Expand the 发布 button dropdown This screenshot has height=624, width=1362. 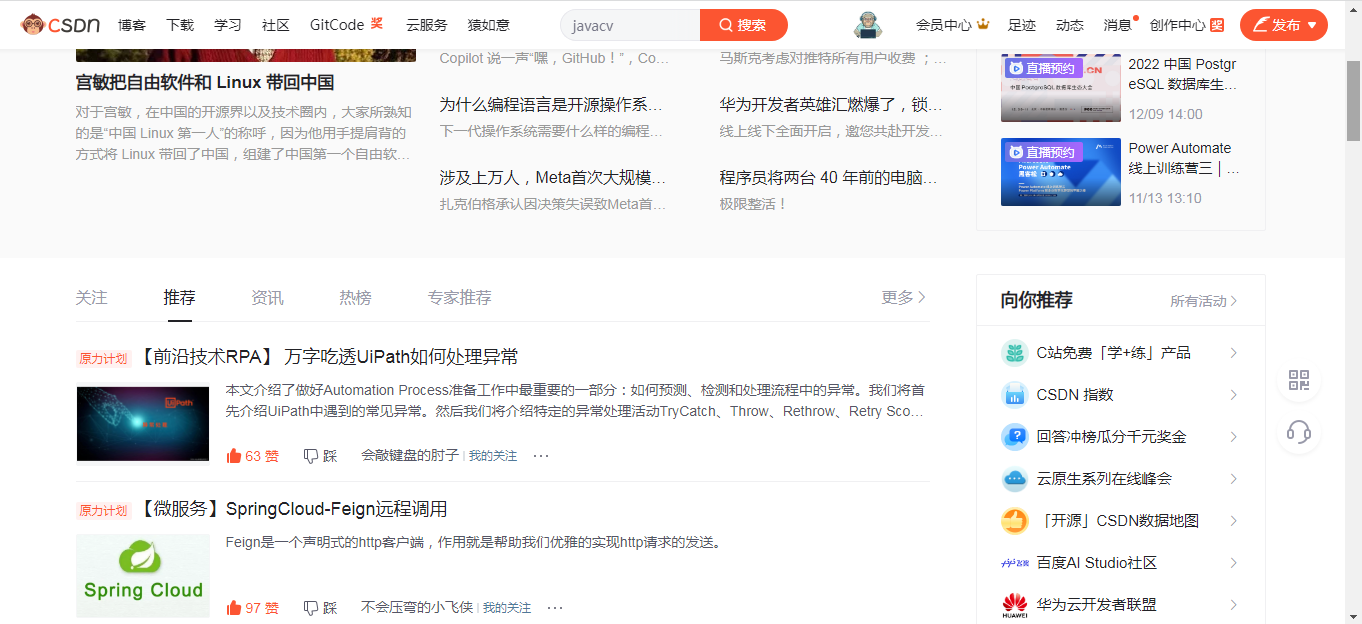point(1312,25)
